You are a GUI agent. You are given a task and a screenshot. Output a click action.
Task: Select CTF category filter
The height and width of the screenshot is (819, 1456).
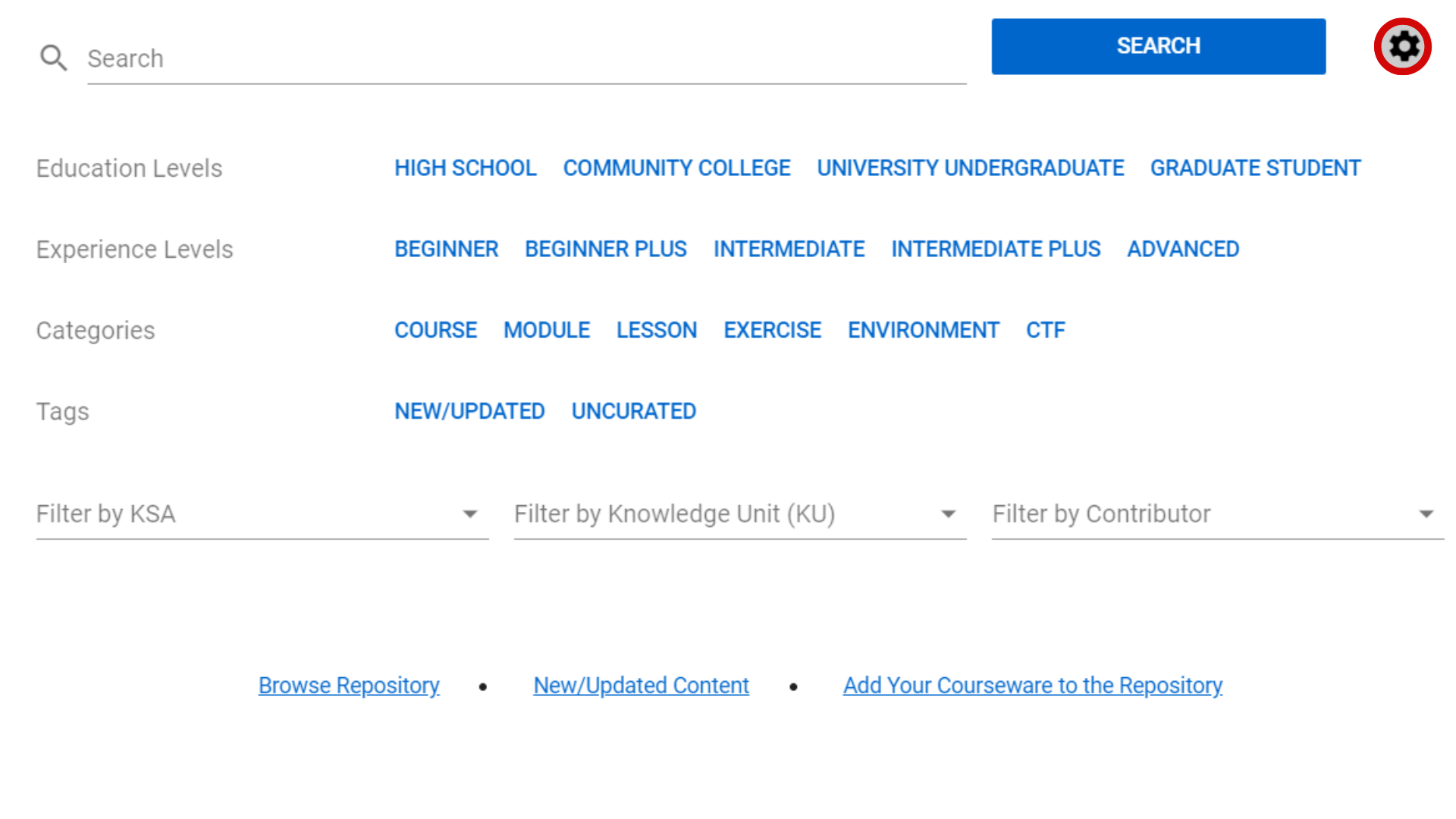tap(1046, 330)
